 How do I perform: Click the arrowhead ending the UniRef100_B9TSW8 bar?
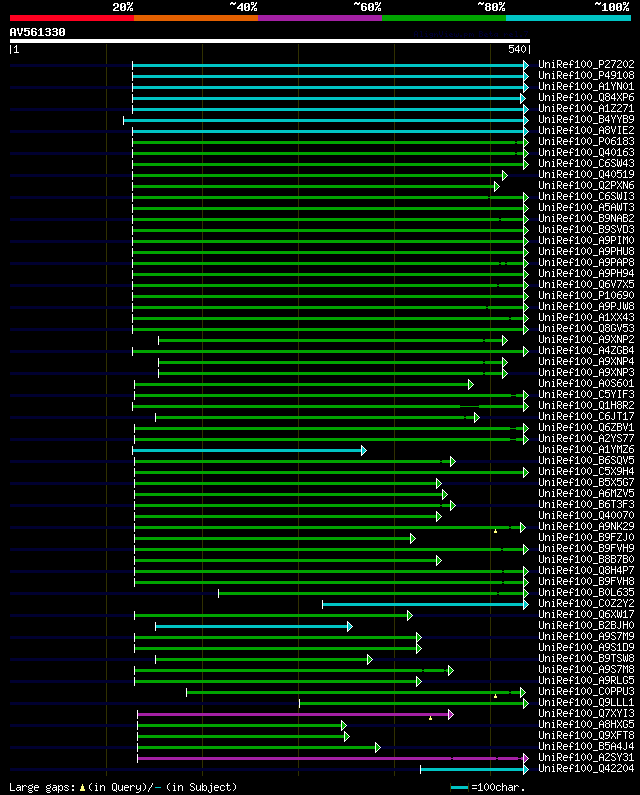[370, 660]
